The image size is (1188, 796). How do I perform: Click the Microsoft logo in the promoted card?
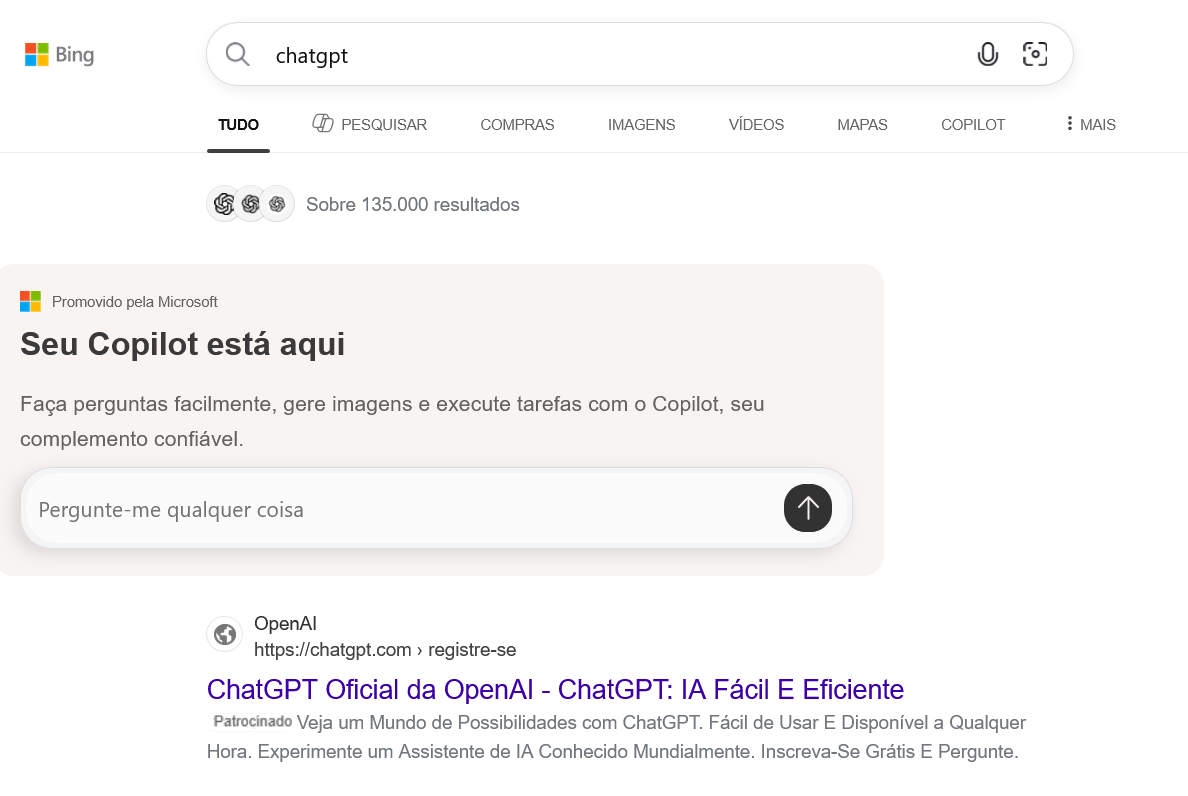[30, 301]
